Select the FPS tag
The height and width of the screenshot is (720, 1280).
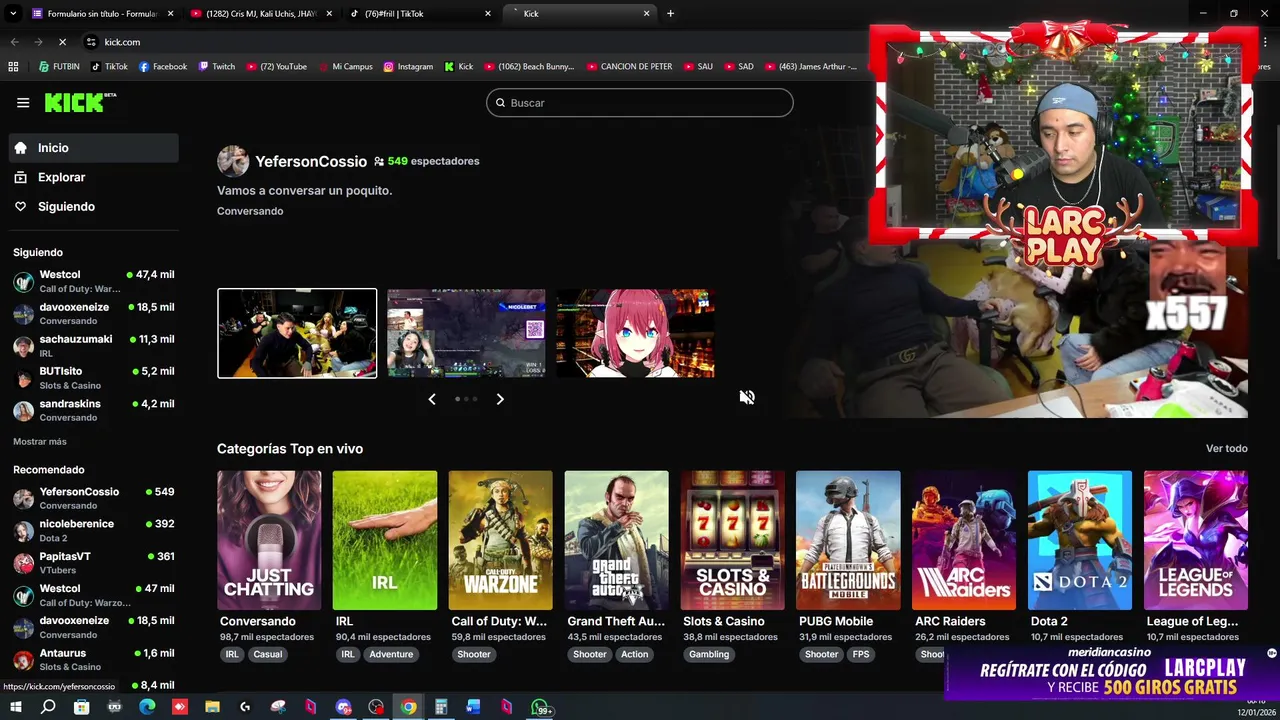point(861,654)
